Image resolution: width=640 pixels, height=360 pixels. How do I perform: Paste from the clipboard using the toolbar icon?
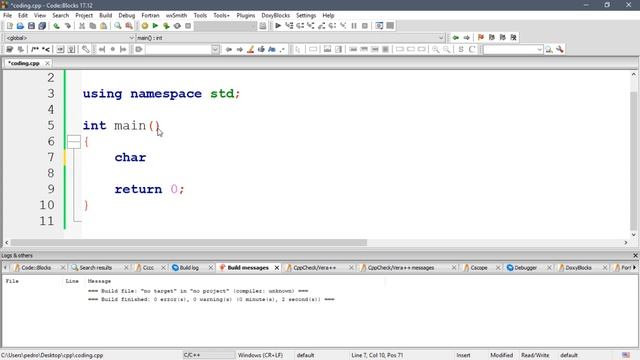tap(104, 26)
